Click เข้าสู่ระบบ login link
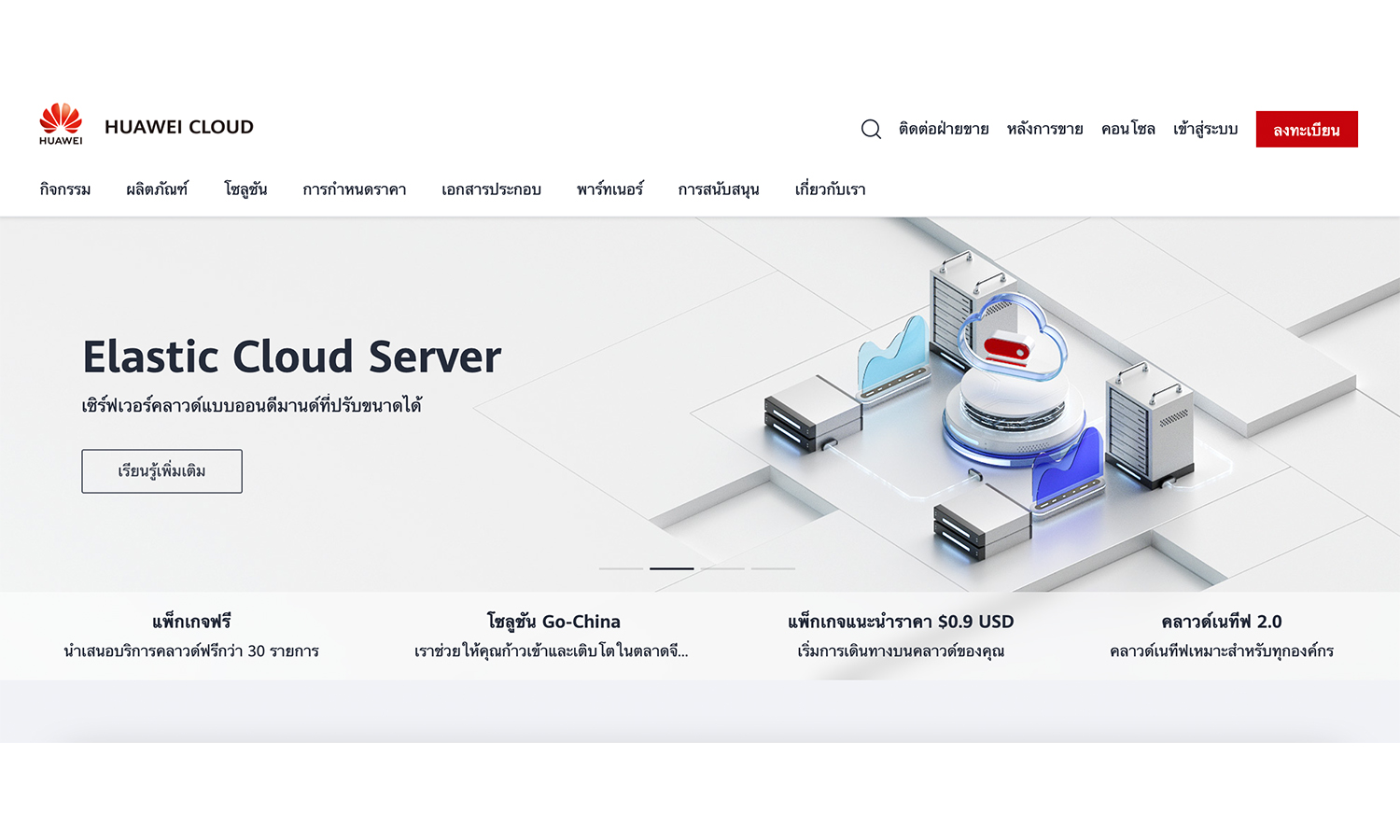The height and width of the screenshot is (840, 1400). [x=1205, y=129]
